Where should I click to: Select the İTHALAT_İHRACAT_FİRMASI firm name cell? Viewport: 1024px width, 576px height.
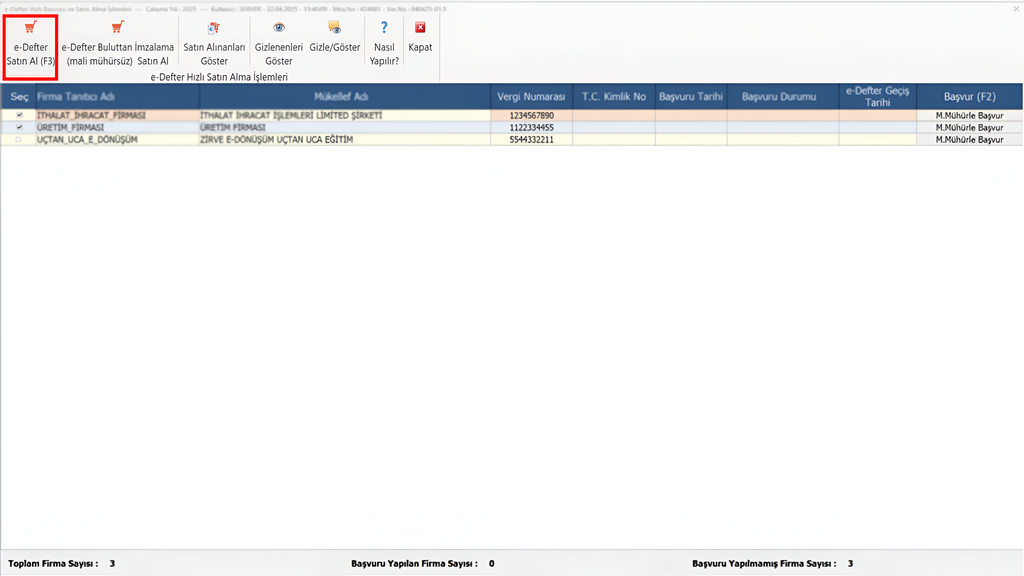click(x=118, y=116)
